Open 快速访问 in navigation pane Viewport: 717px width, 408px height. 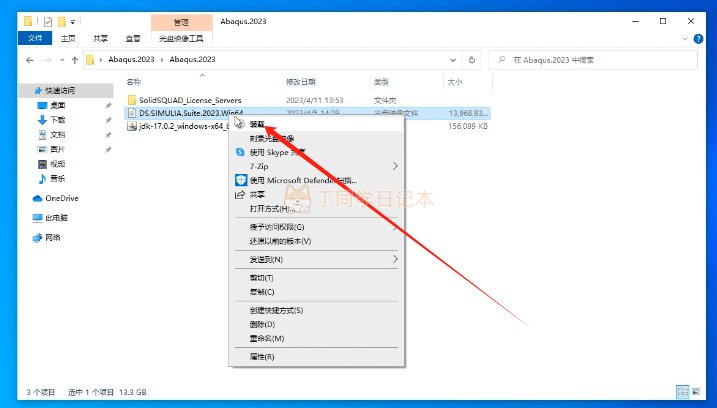(x=60, y=91)
